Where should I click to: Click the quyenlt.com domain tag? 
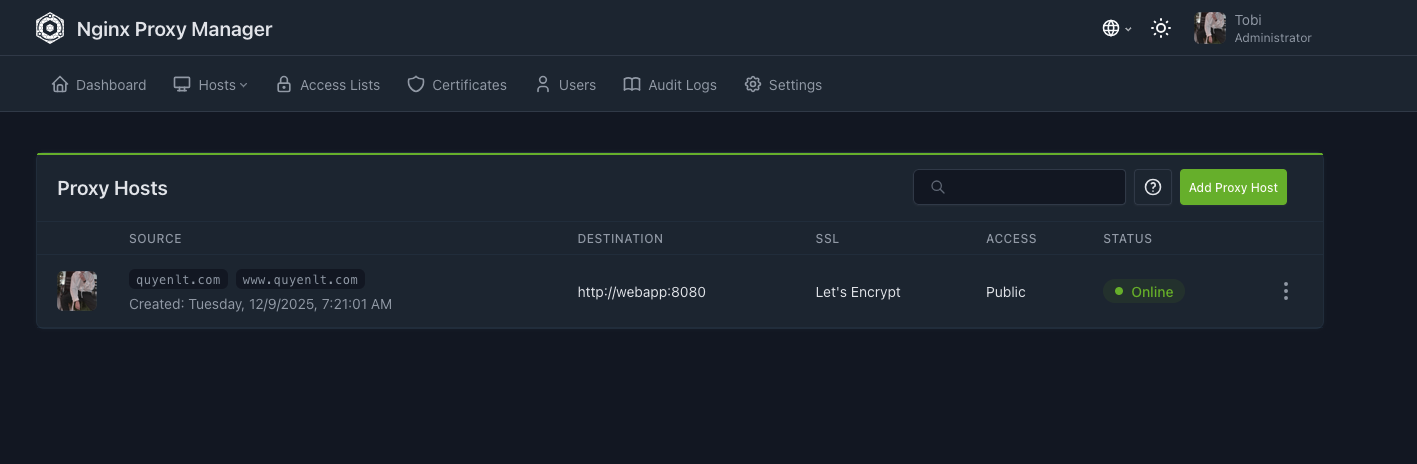pos(178,280)
